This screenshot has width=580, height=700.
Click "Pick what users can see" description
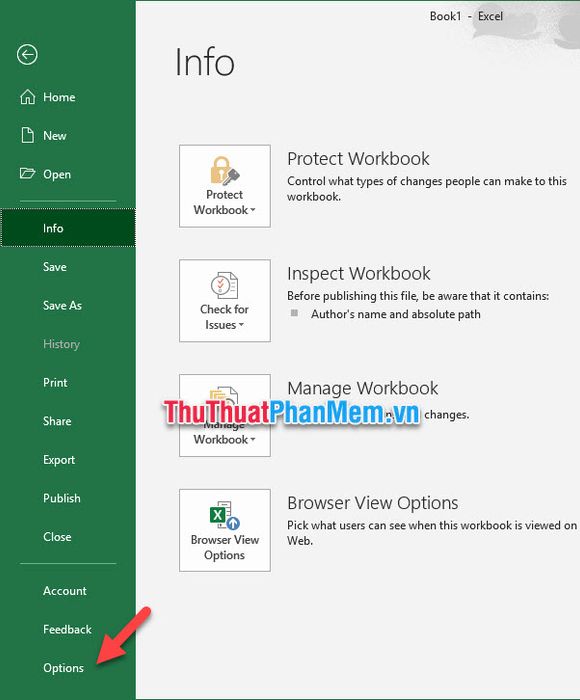click(x=432, y=533)
